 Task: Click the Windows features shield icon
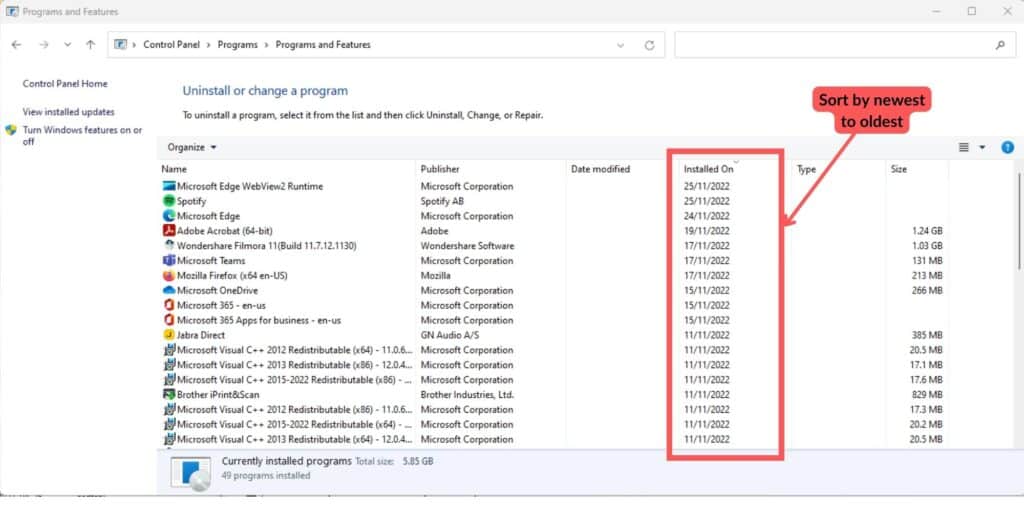11,130
